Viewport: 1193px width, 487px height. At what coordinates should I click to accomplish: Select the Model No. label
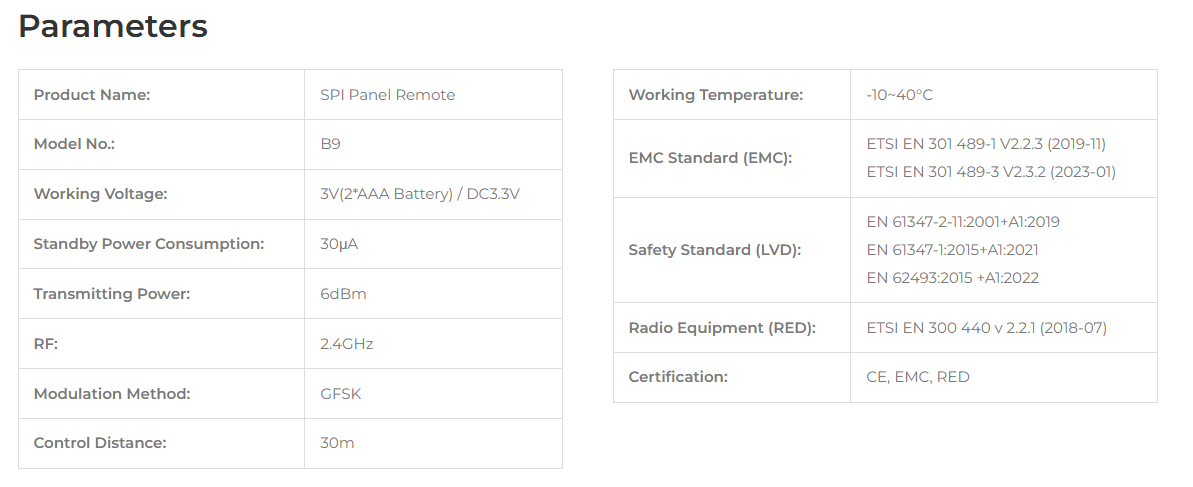(74, 144)
